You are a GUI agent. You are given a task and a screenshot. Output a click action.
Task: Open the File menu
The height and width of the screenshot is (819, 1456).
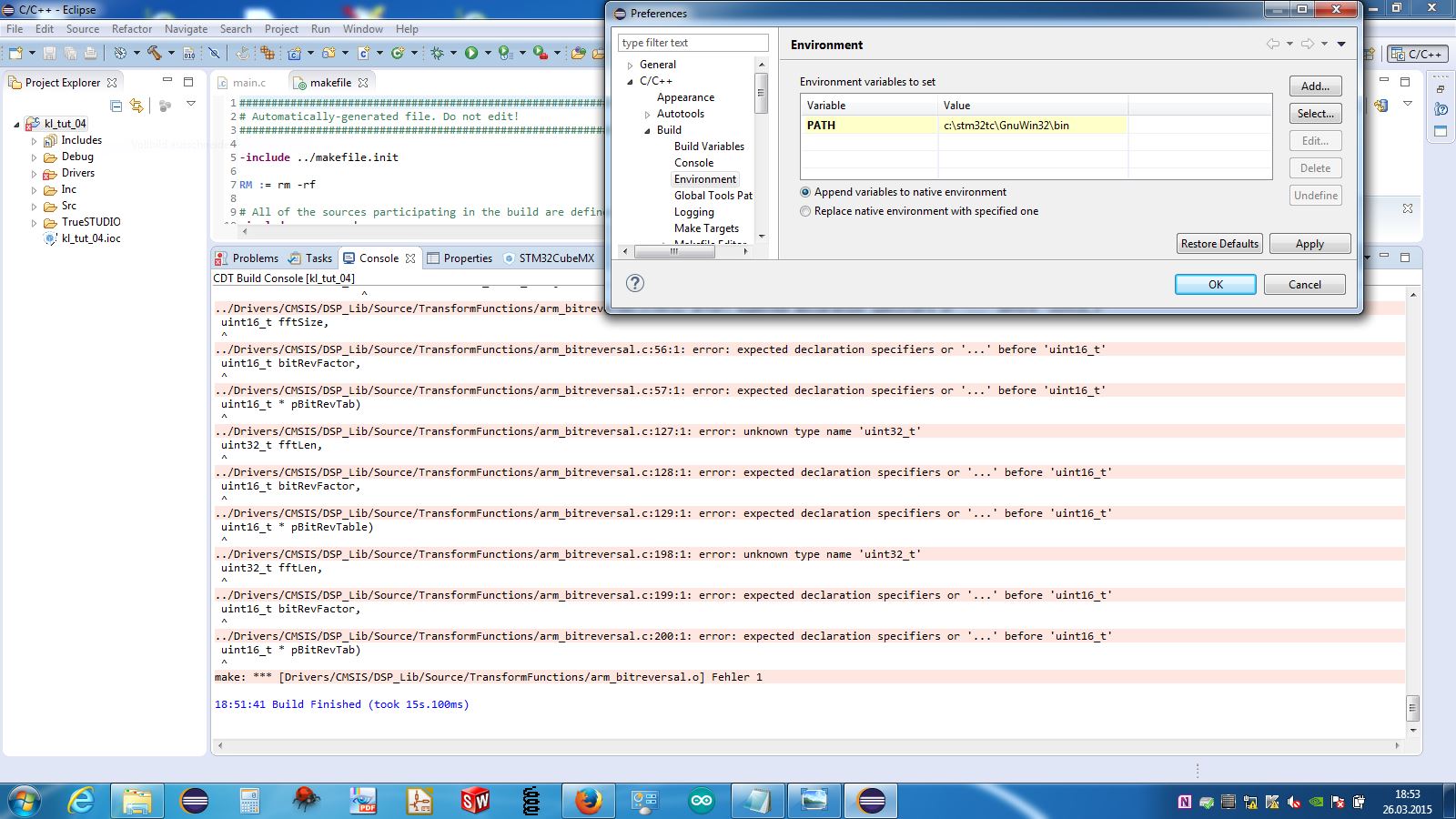(15, 29)
